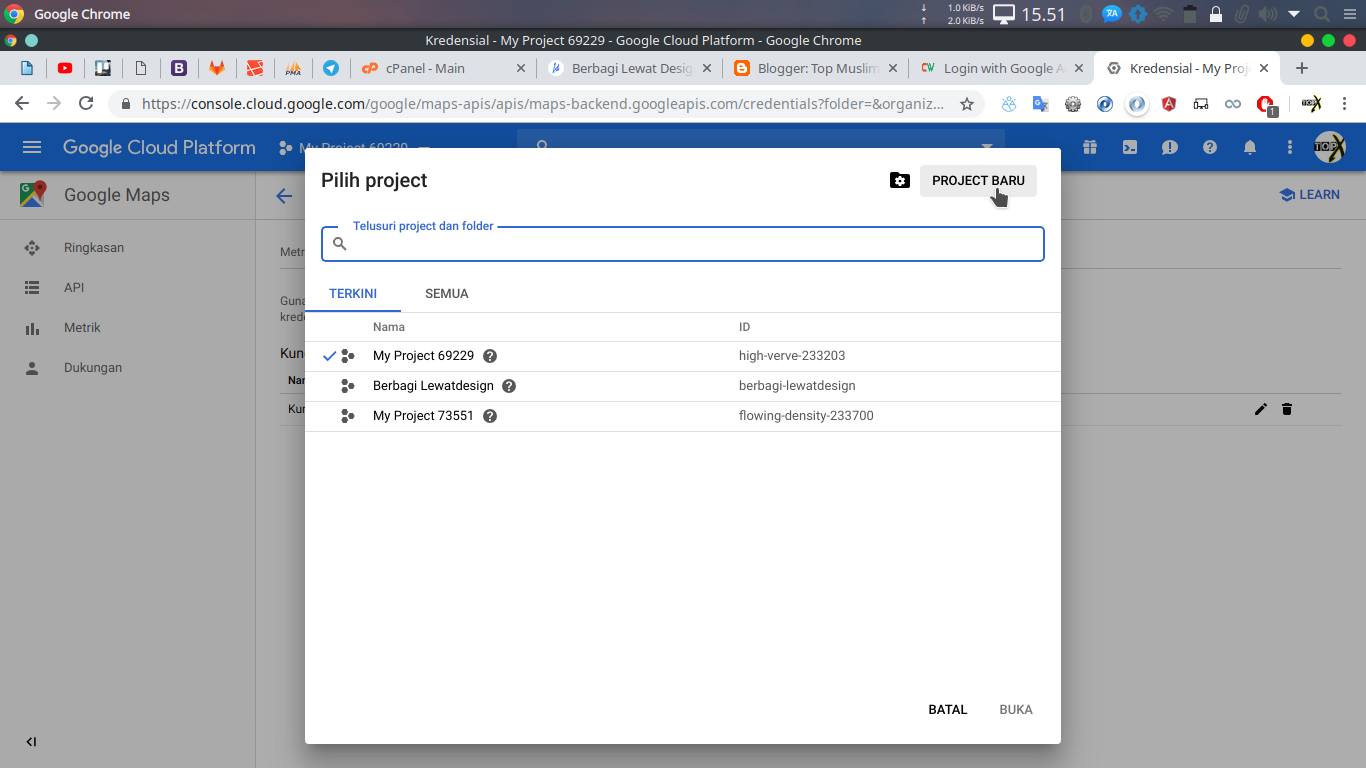Click help icon beside Berbagi Lewatdesign
This screenshot has width=1366, height=768.
pos(509,386)
